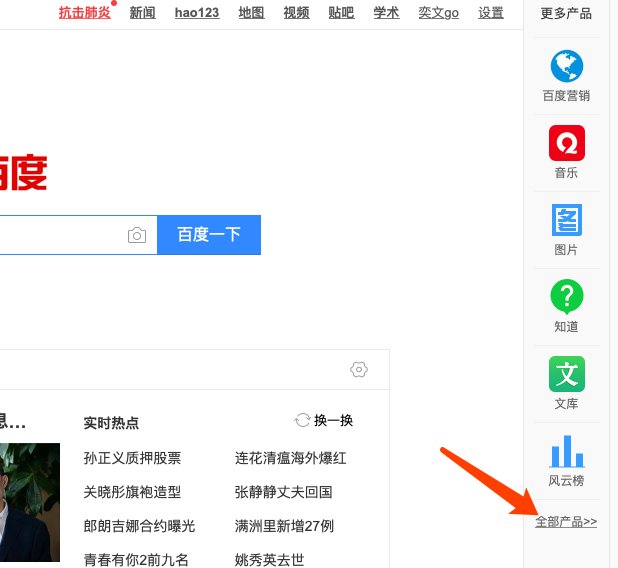Click the news photo thumbnail of man

(30, 502)
